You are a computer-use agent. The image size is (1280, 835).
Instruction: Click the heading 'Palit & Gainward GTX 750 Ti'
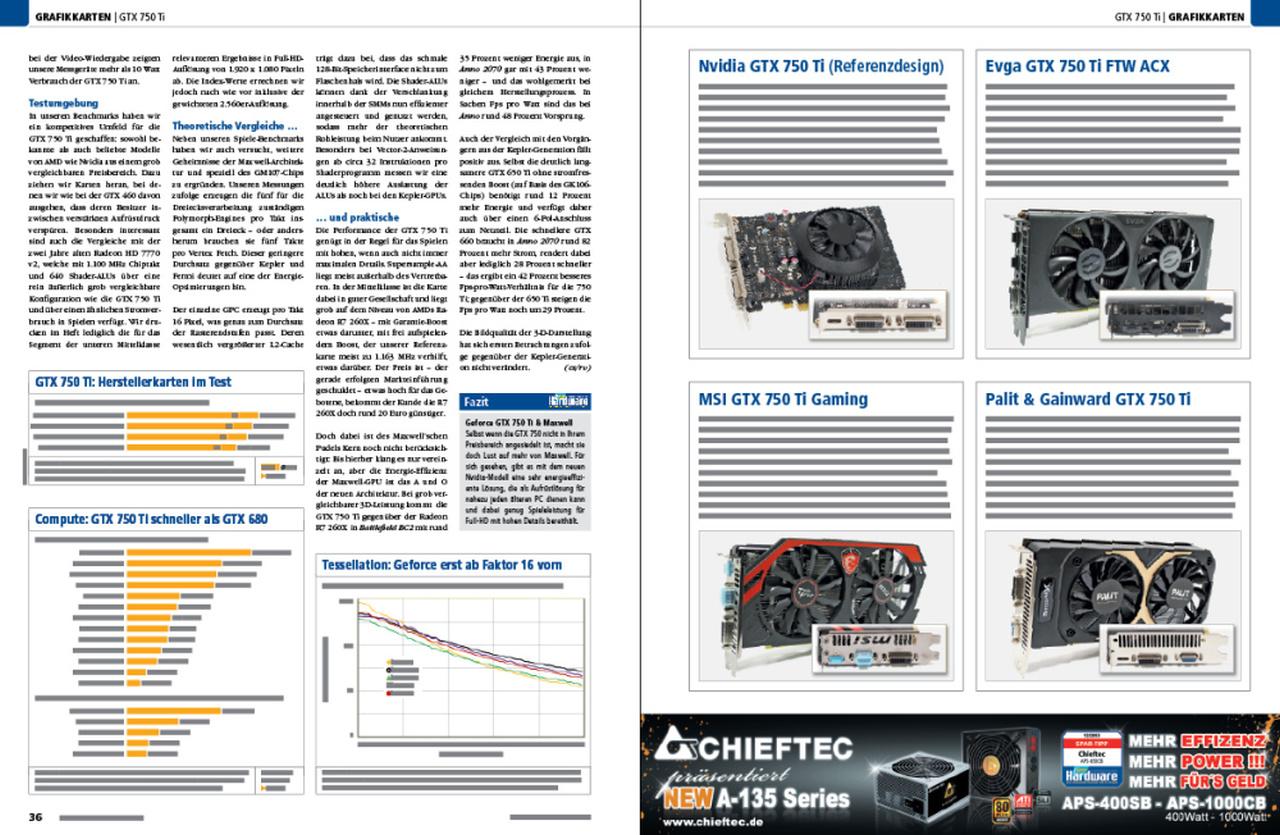(x=1088, y=399)
